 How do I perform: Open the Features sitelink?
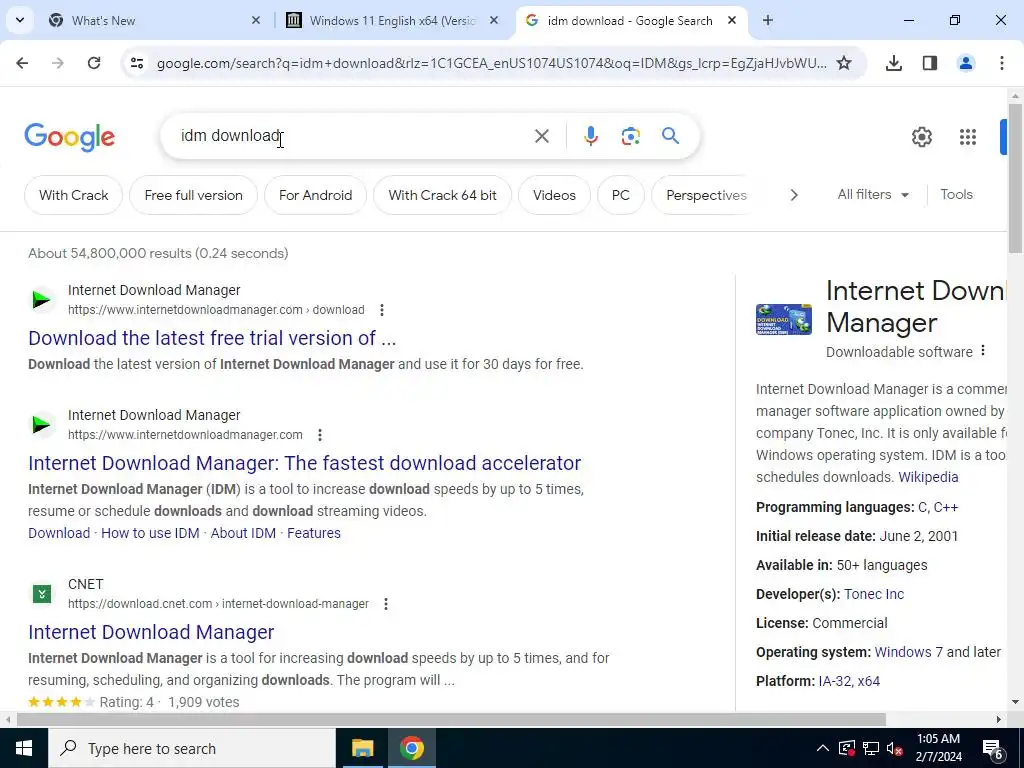pyautogui.click(x=313, y=533)
